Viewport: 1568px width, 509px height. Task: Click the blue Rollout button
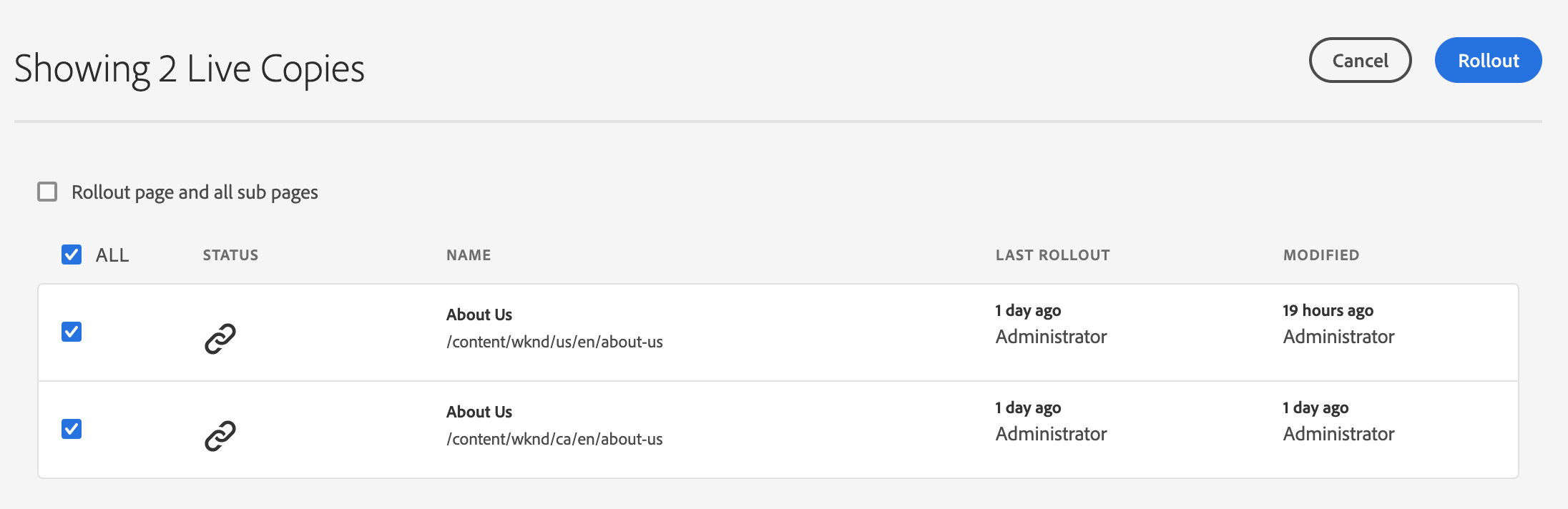(x=1488, y=60)
